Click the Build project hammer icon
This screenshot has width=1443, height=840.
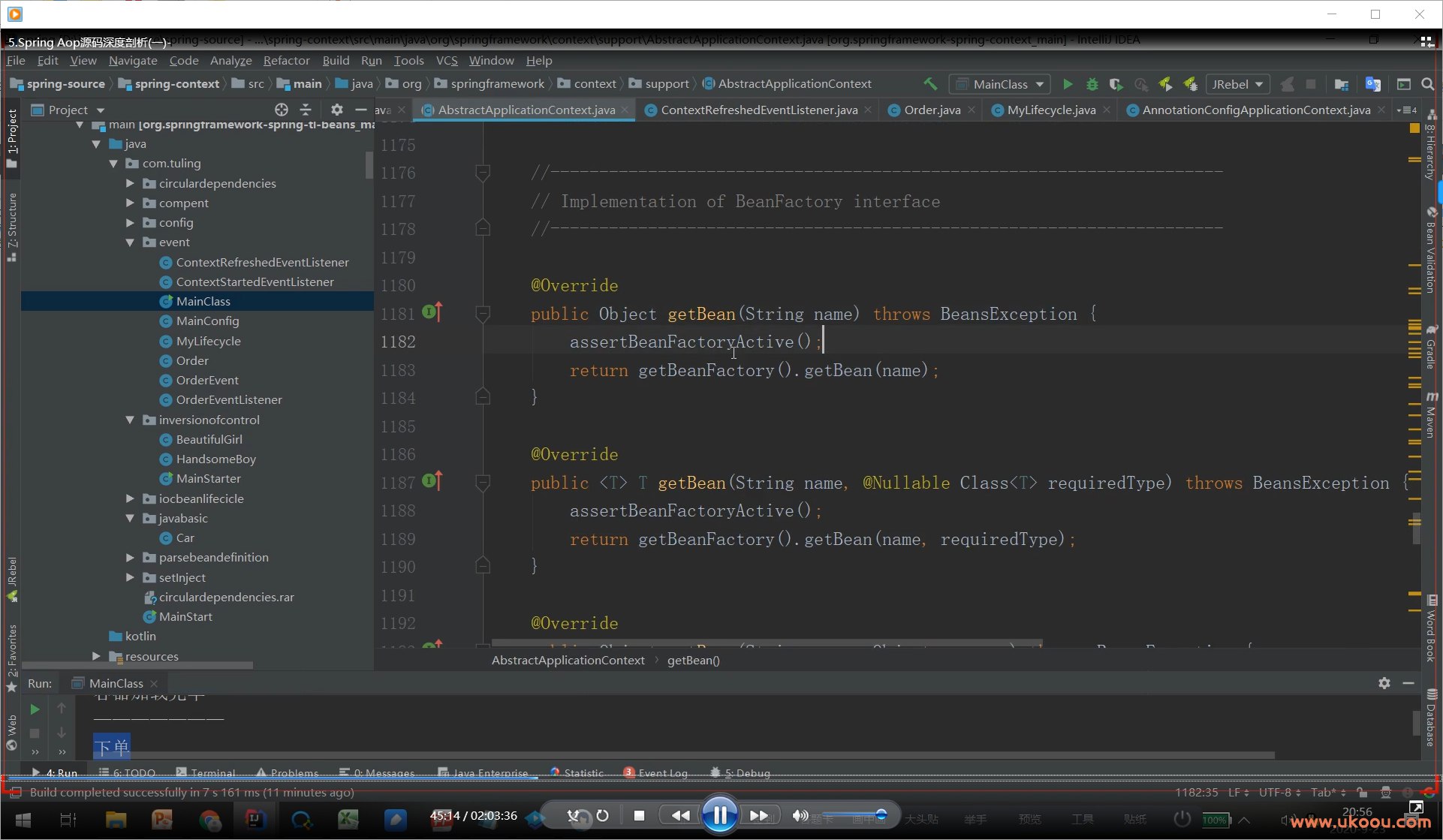coord(930,84)
